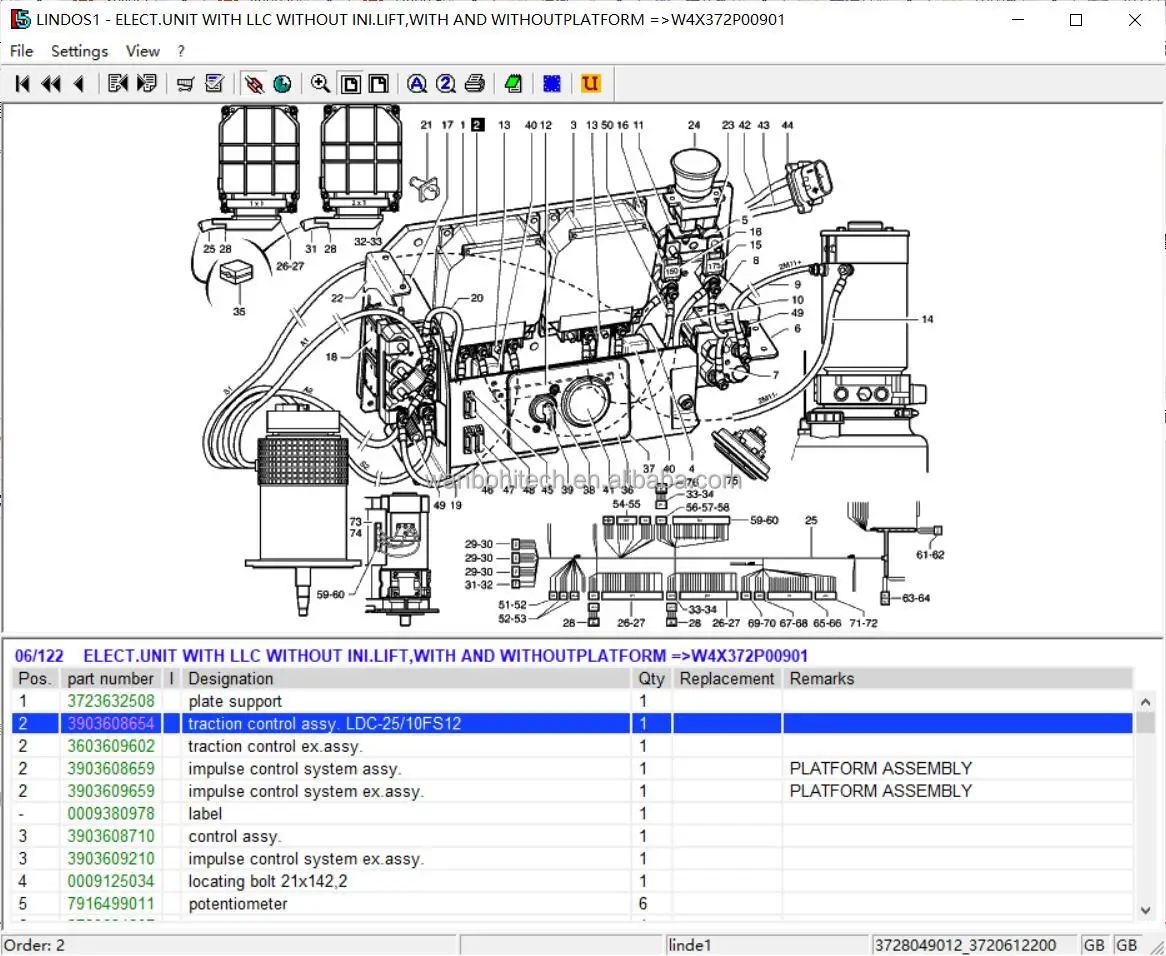
Task: Click the single left arrow back icon
Action: tap(79, 84)
